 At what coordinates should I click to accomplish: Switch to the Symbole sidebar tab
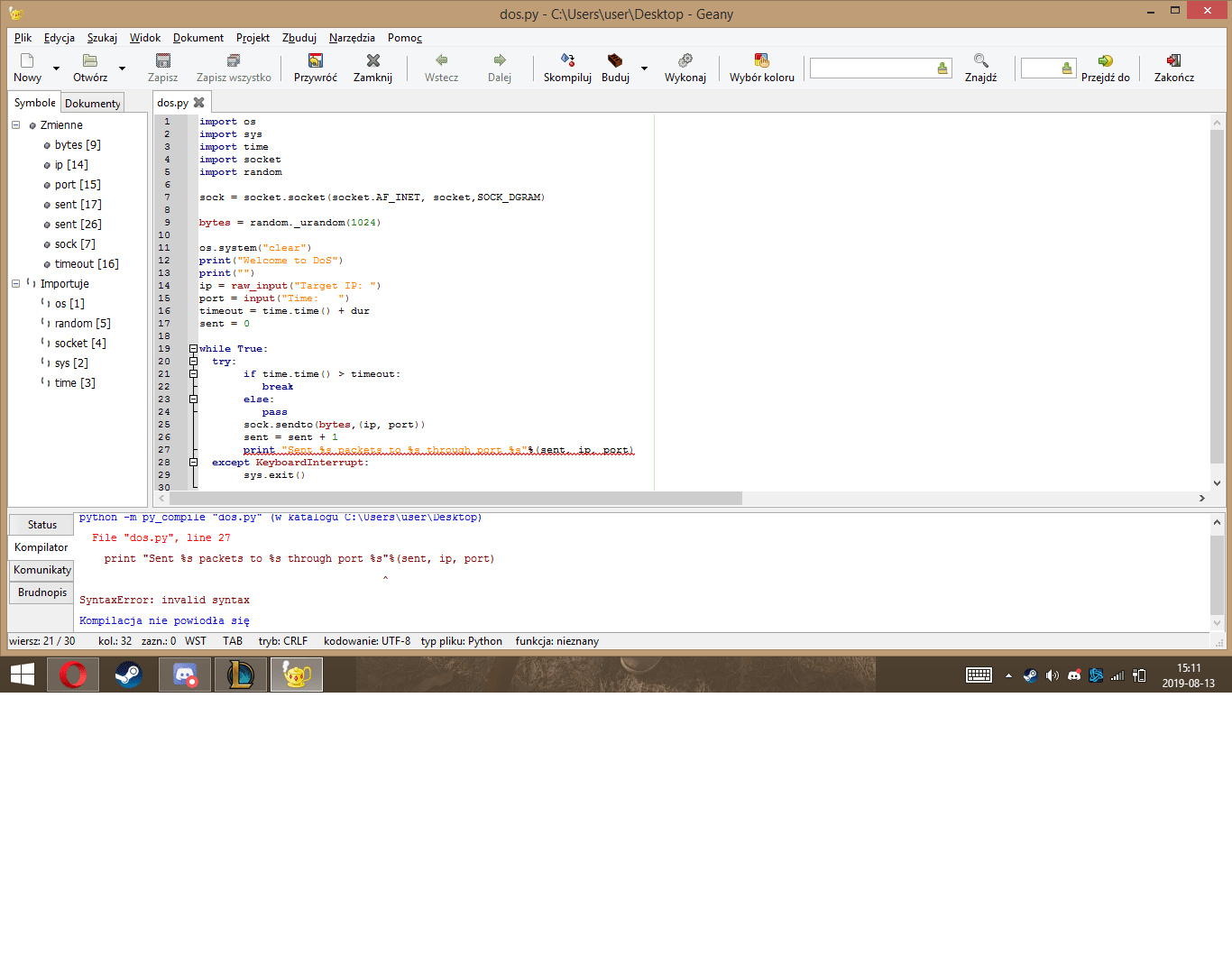pos(34,103)
